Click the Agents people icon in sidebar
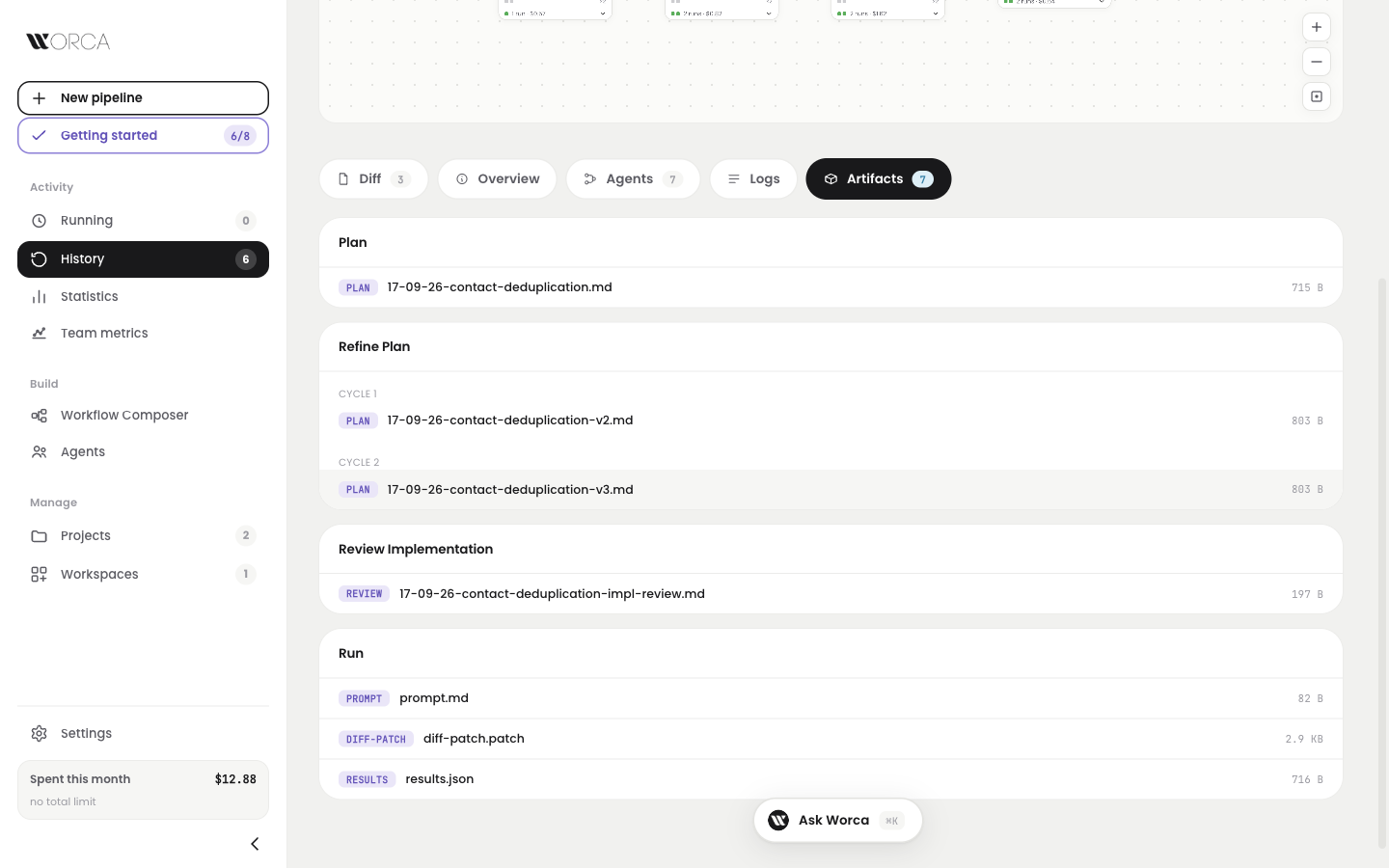Image resolution: width=1389 pixels, height=868 pixels. pos(39,452)
